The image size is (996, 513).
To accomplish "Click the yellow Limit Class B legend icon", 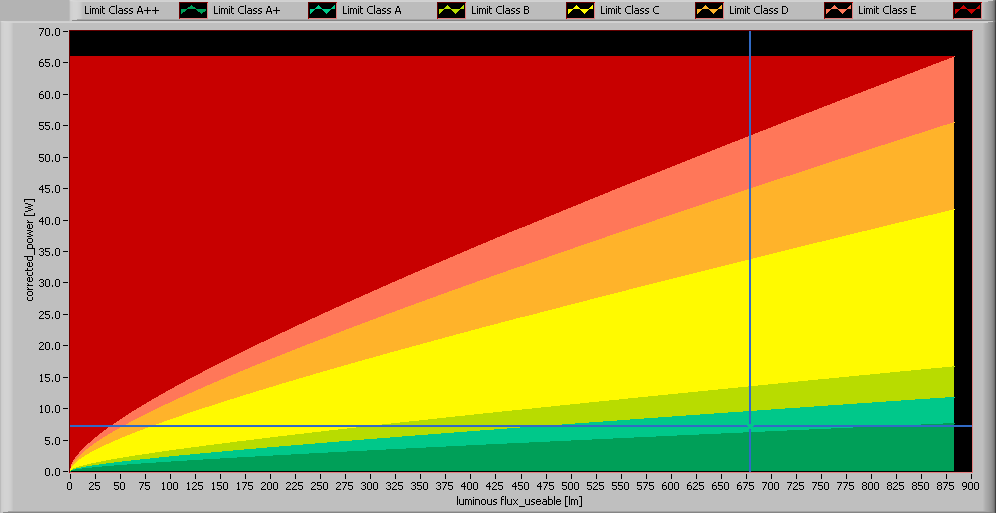I will pyautogui.click(x=580, y=11).
